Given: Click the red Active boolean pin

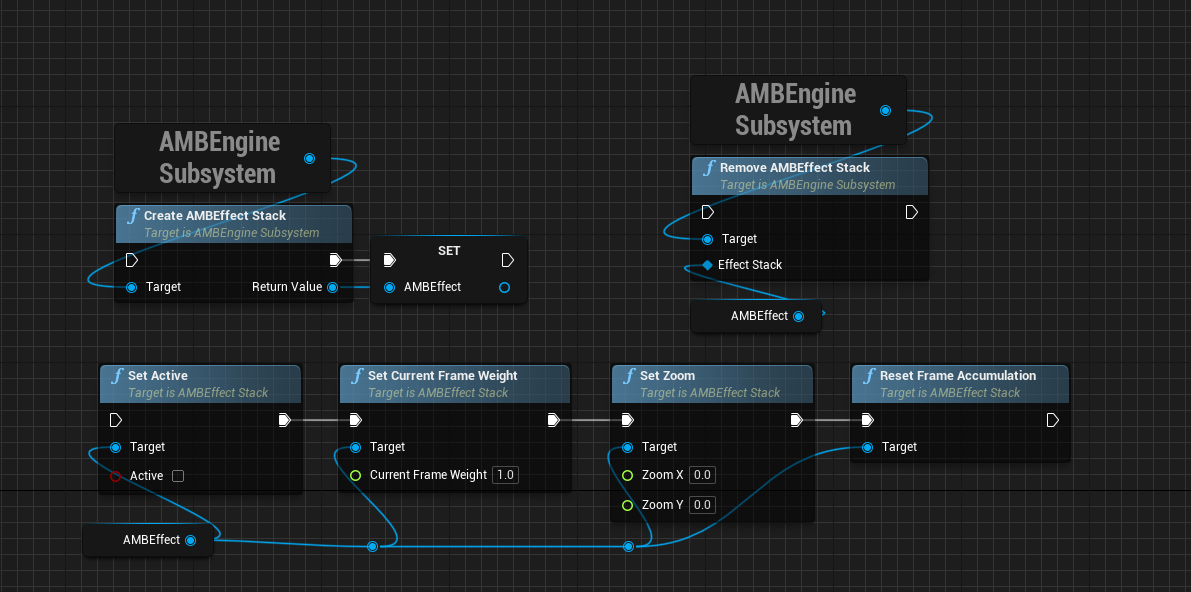Looking at the screenshot, I should click(115, 476).
